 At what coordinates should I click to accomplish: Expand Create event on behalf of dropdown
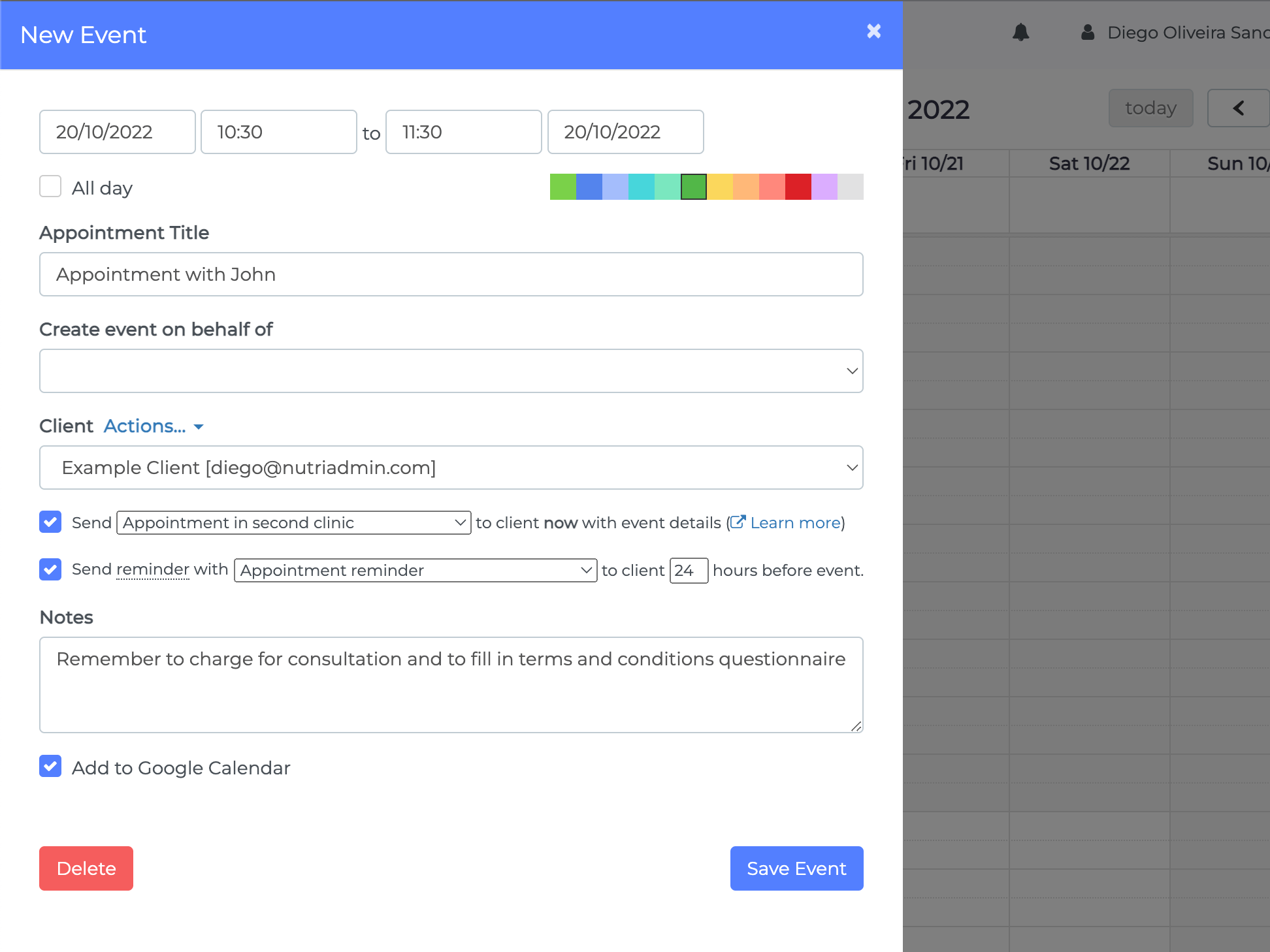[x=451, y=371]
